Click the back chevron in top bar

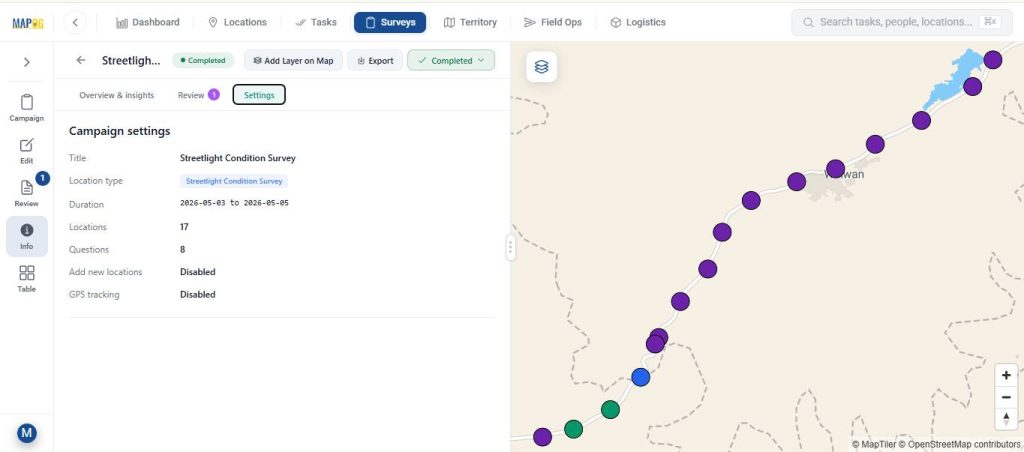(x=75, y=22)
